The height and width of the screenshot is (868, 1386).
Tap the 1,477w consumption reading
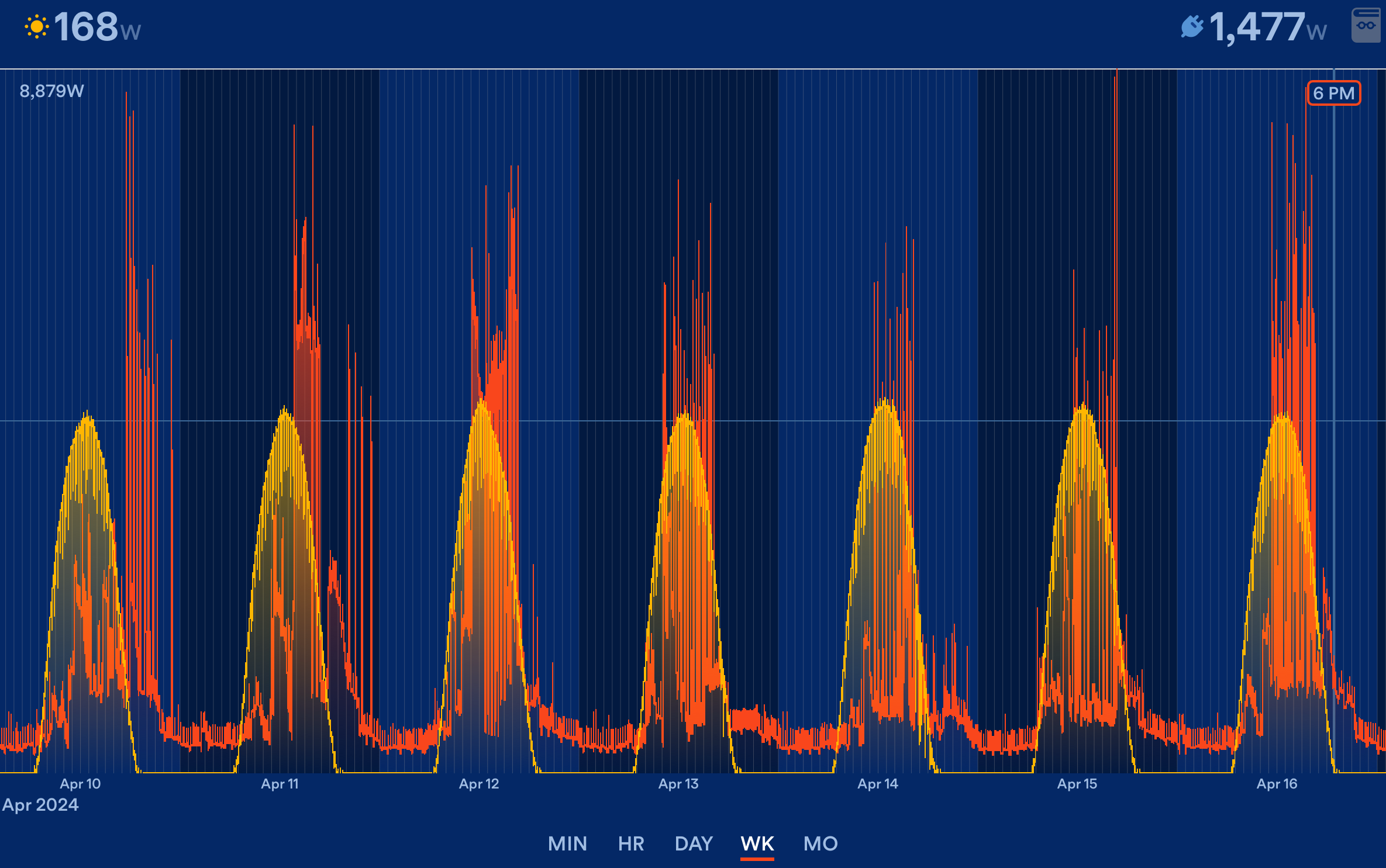point(1267,27)
